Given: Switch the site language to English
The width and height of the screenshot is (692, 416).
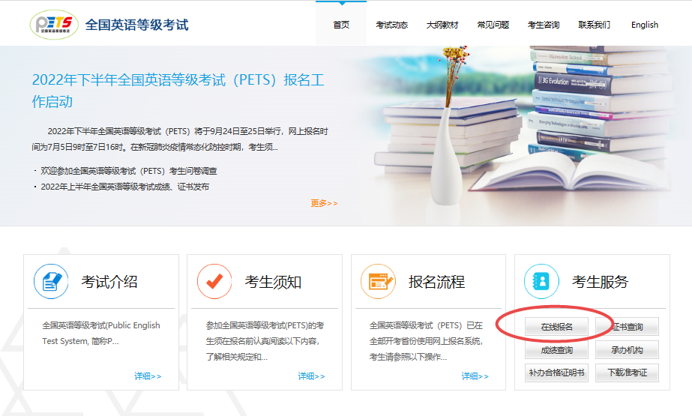Looking at the screenshot, I should pyautogui.click(x=644, y=25).
